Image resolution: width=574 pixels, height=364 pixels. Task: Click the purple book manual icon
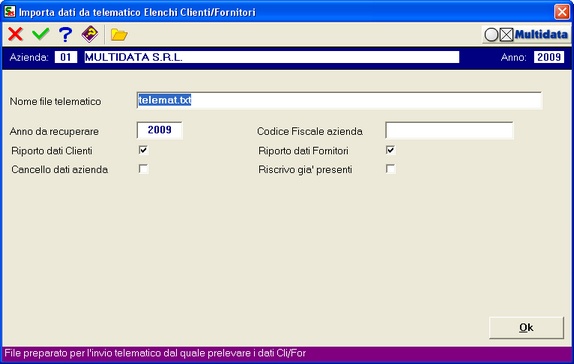point(90,34)
